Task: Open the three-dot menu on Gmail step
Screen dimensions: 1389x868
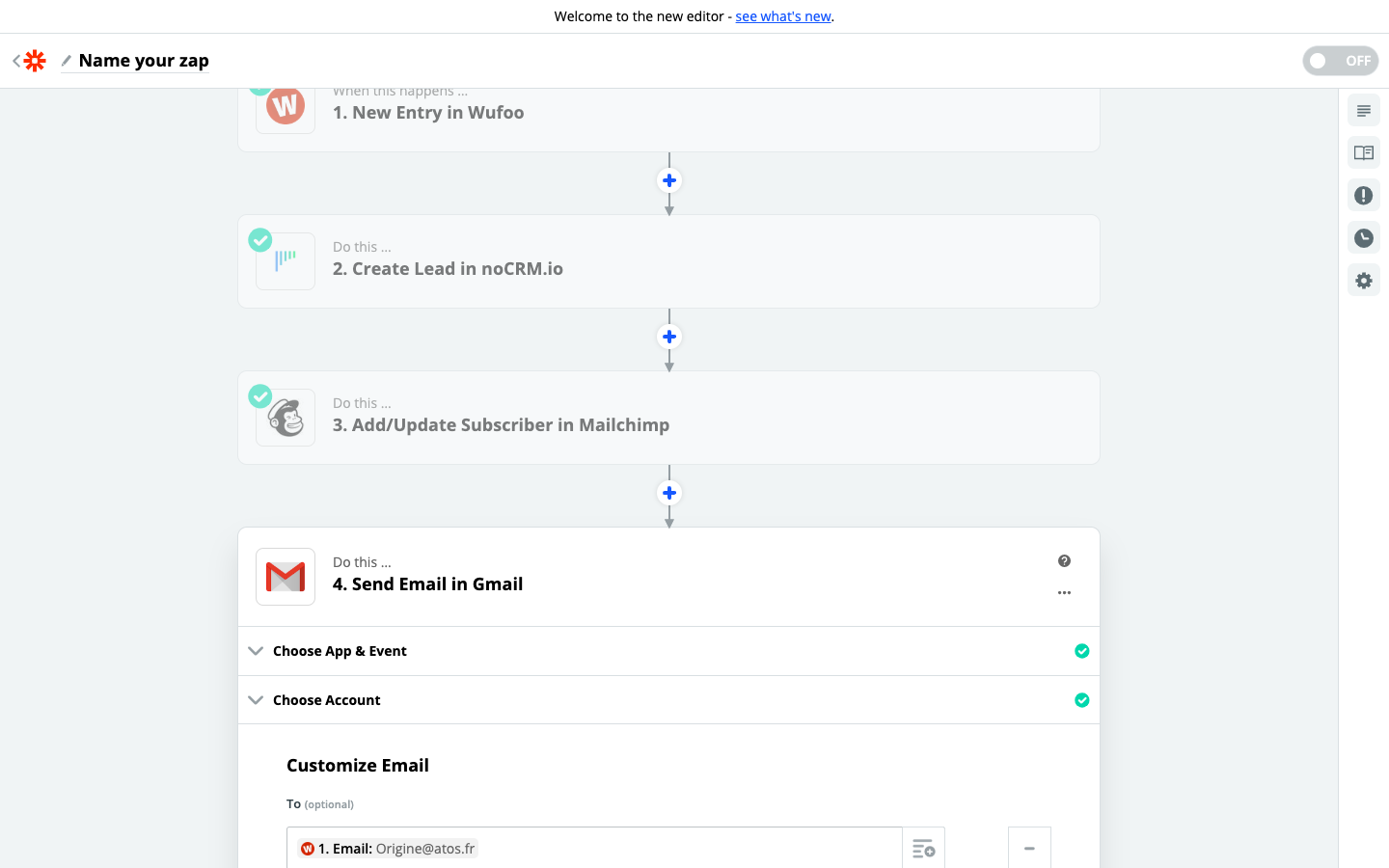Action: 1064,593
